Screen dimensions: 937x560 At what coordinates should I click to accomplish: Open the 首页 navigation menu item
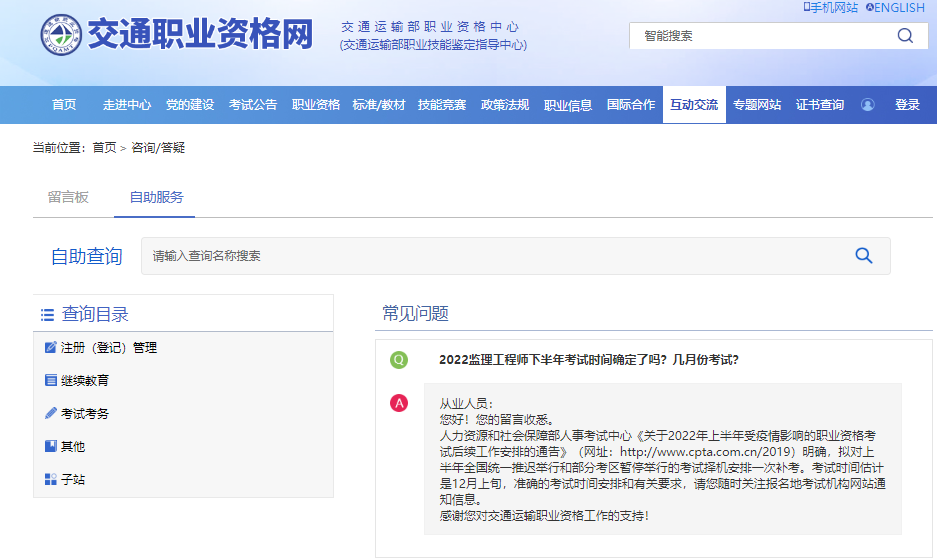[64, 105]
